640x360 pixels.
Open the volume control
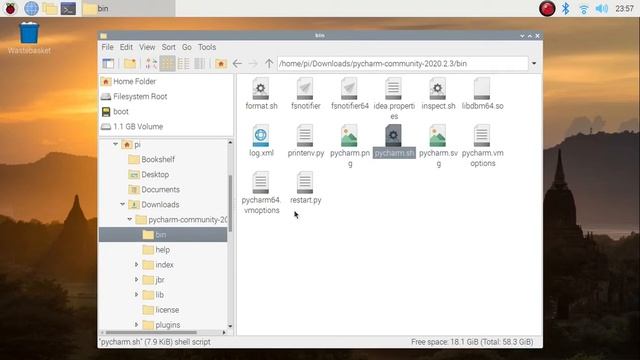click(602, 8)
